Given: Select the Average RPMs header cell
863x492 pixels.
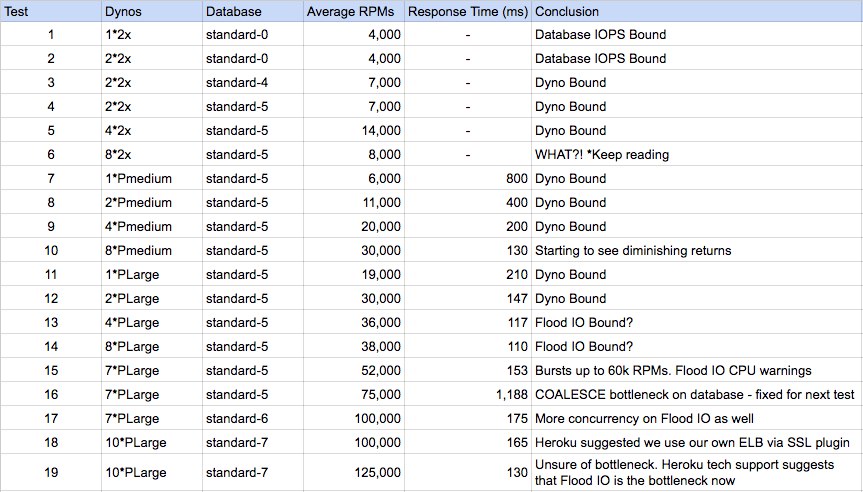Looking at the screenshot, I should [353, 11].
